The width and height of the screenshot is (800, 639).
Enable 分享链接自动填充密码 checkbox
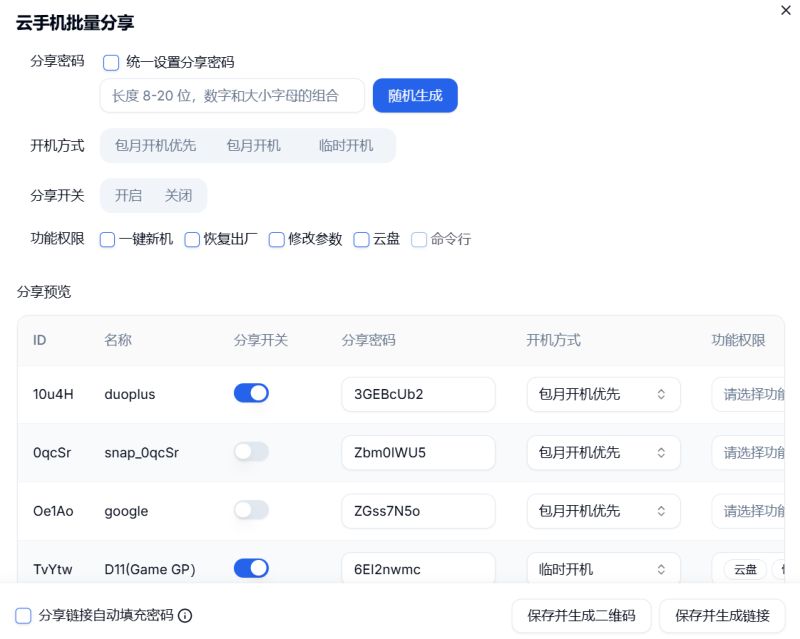[23, 616]
